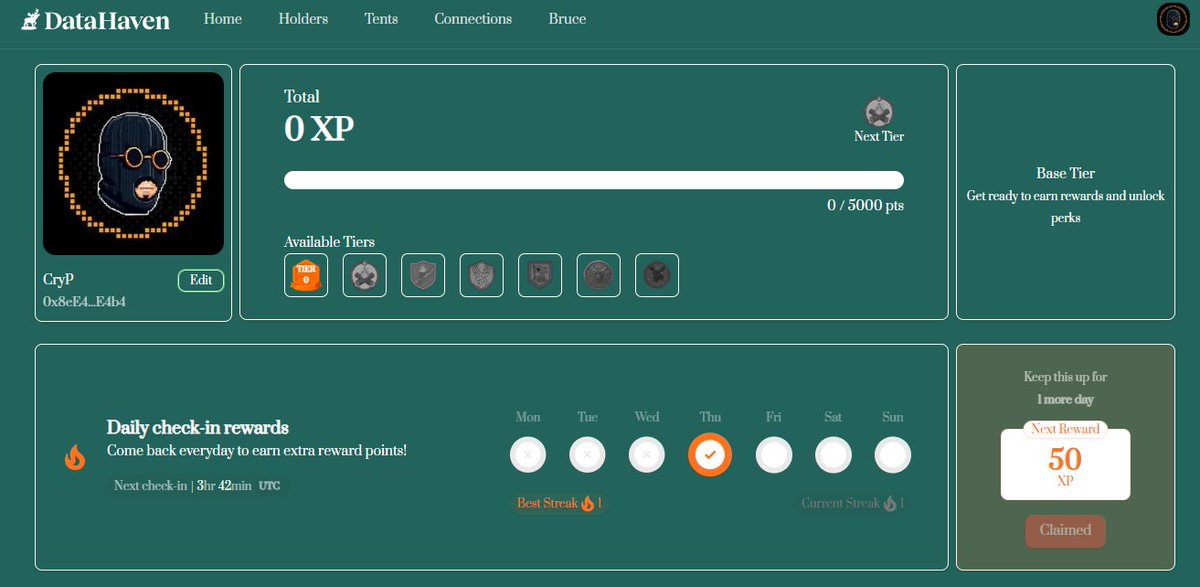Click Friday's empty check-in circle

773,454
